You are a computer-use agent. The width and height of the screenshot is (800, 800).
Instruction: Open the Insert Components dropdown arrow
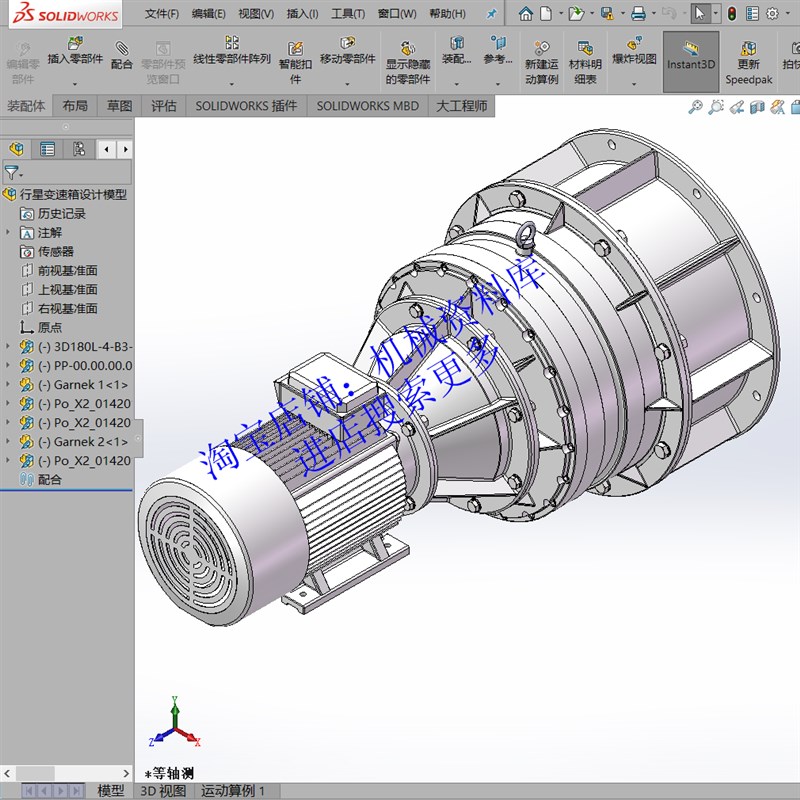point(75,84)
